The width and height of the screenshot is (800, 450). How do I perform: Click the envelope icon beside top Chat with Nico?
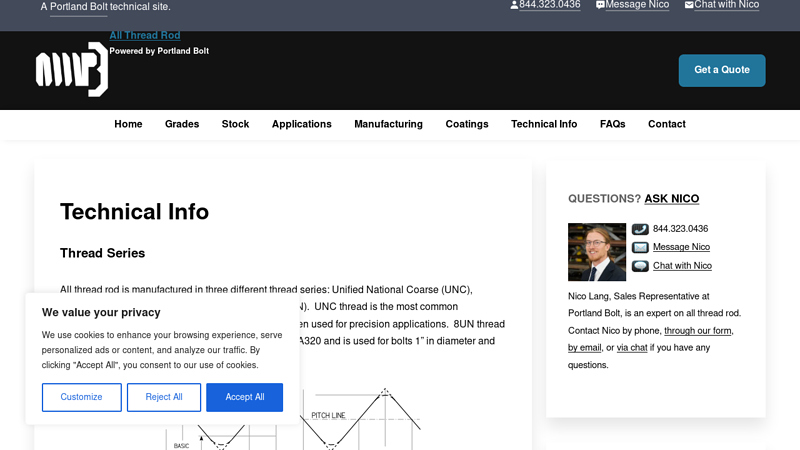pos(689,5)
